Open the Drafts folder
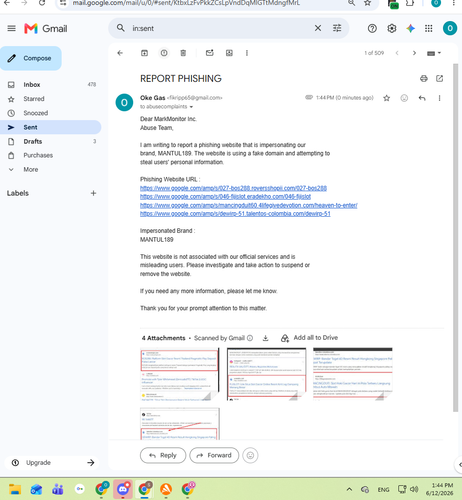Image resolution: width=462 pixels, height=500 pixels. pyautogui.click(x=51, y=141)
